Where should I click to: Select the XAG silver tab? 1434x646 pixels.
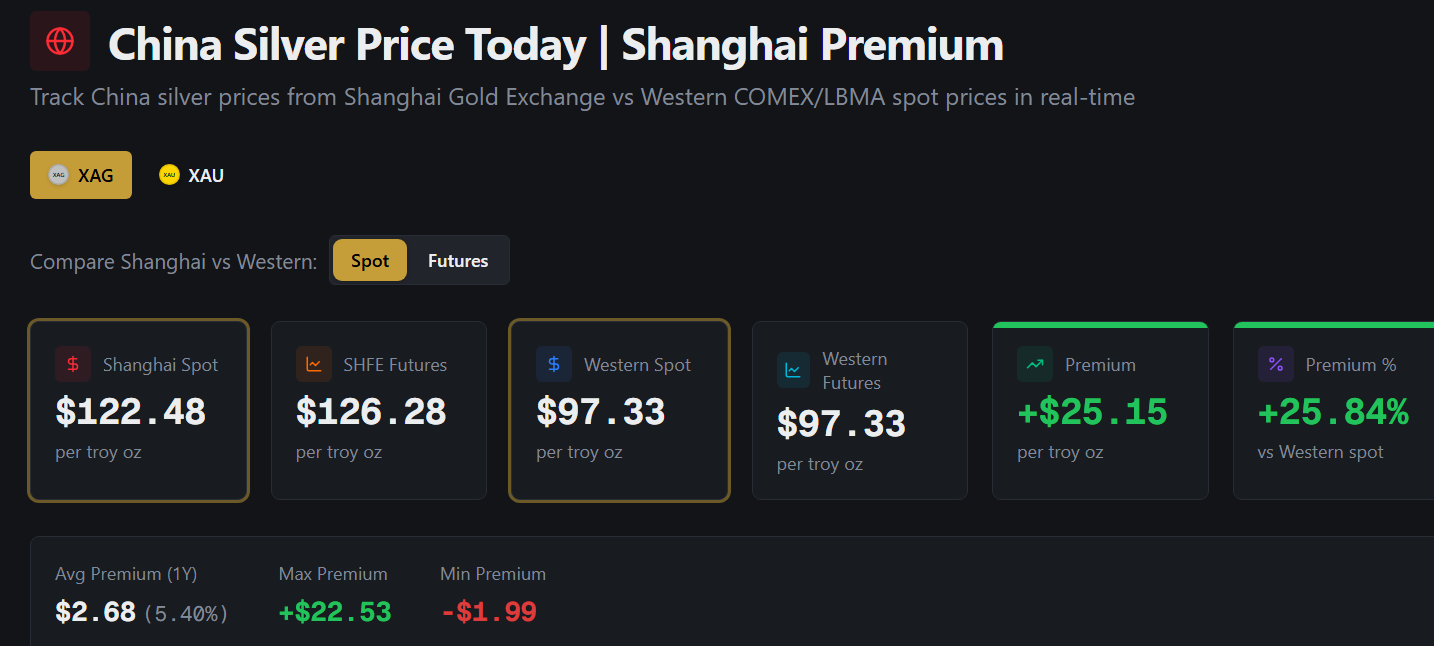(x=81, y=175)
